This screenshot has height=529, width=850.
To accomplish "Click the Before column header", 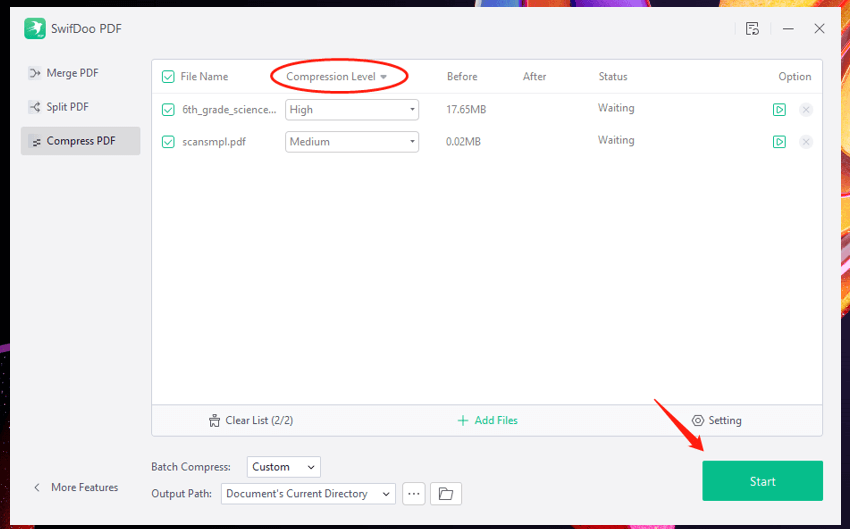I will 462,76.
